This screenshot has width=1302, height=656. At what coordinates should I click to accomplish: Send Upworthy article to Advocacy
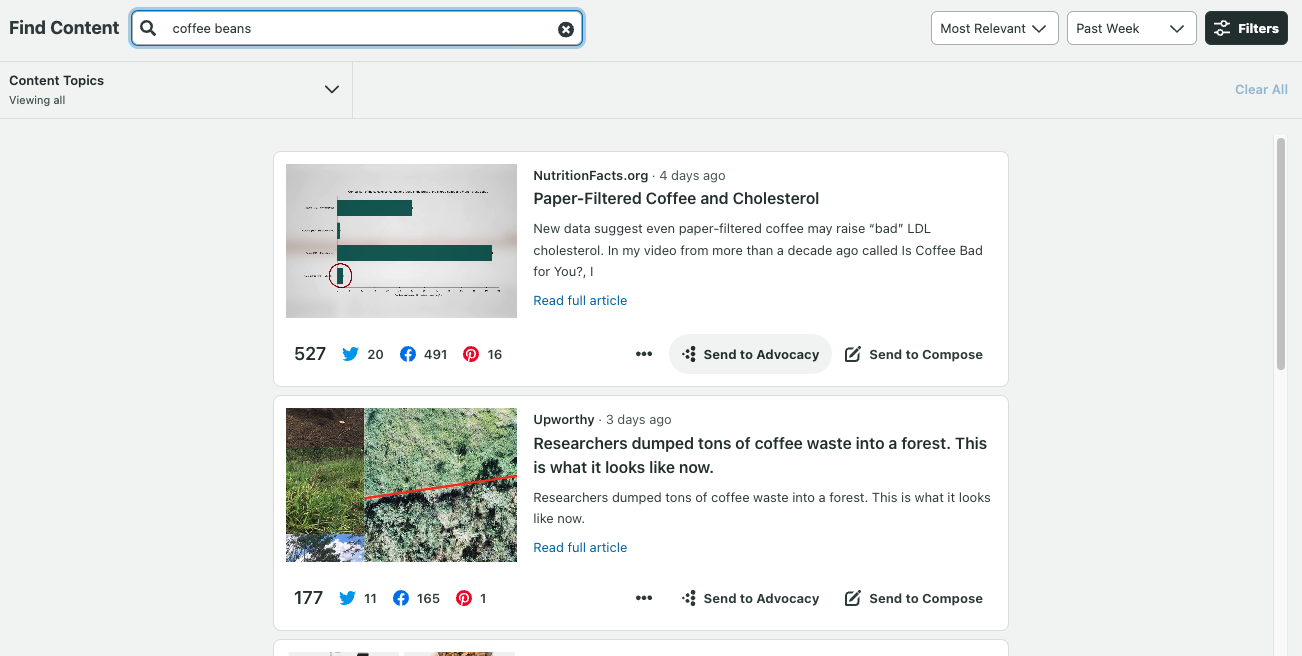click(x=750, y=598)
